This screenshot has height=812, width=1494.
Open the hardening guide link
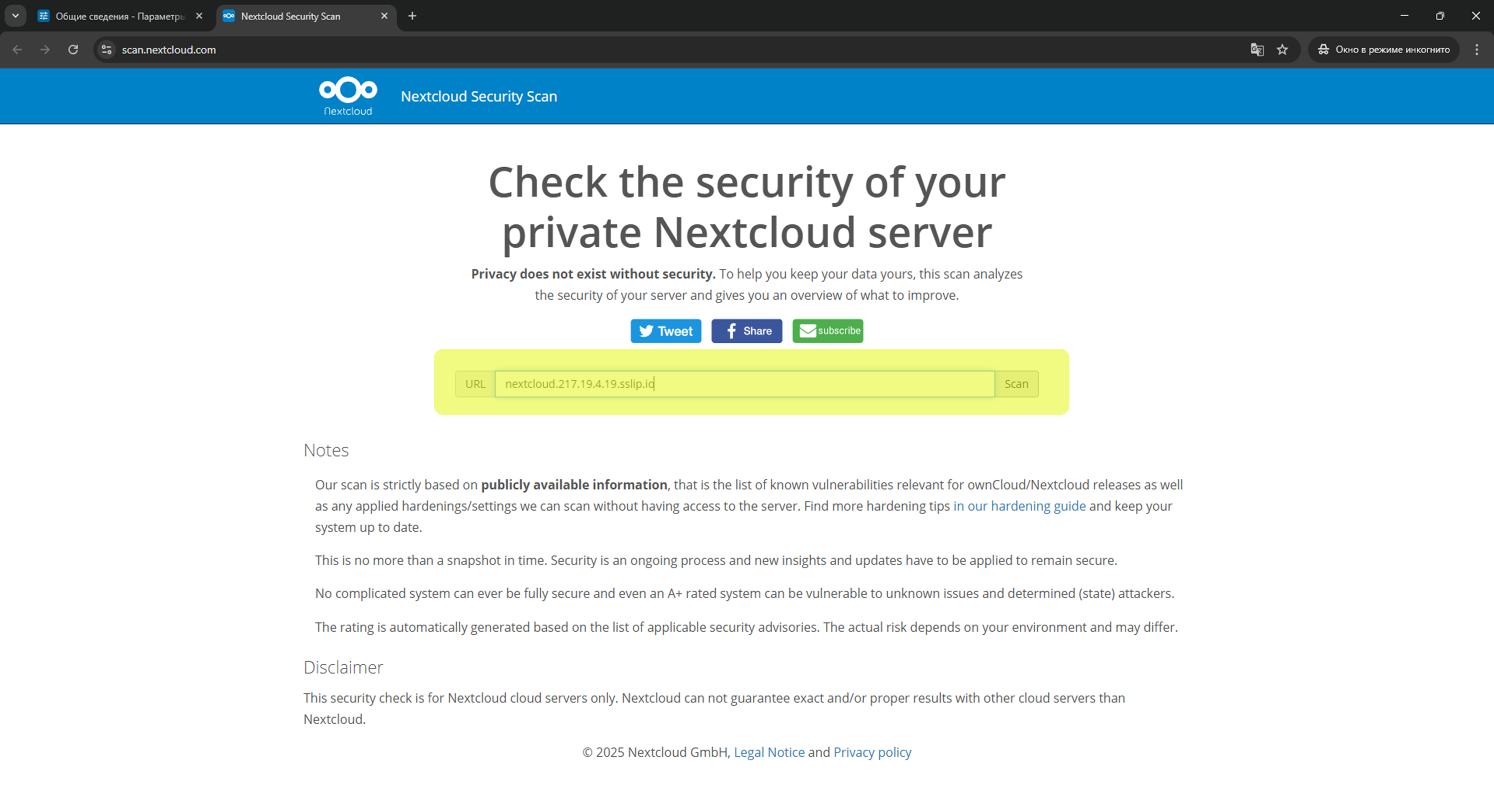[x=1019, y=506]
